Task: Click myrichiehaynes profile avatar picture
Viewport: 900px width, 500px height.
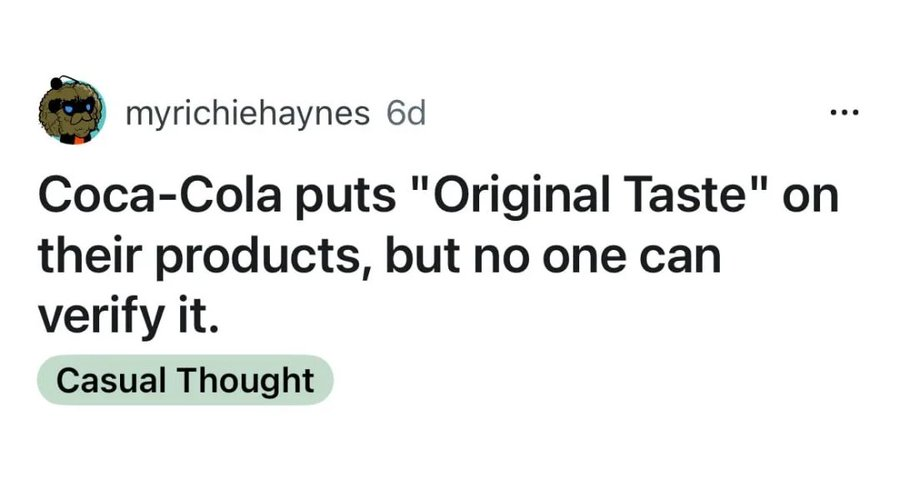Action: point(72,110)
